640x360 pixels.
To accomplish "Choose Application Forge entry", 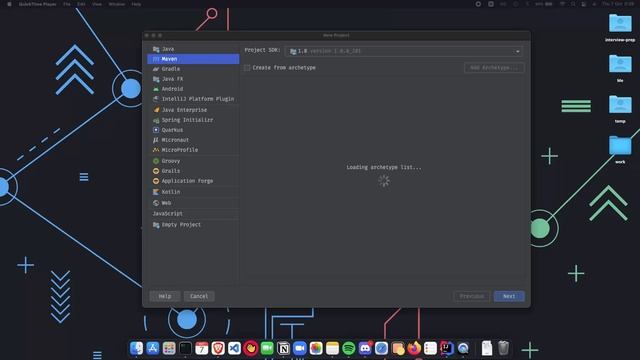I will pyautogui.click(x=193, y=181).
